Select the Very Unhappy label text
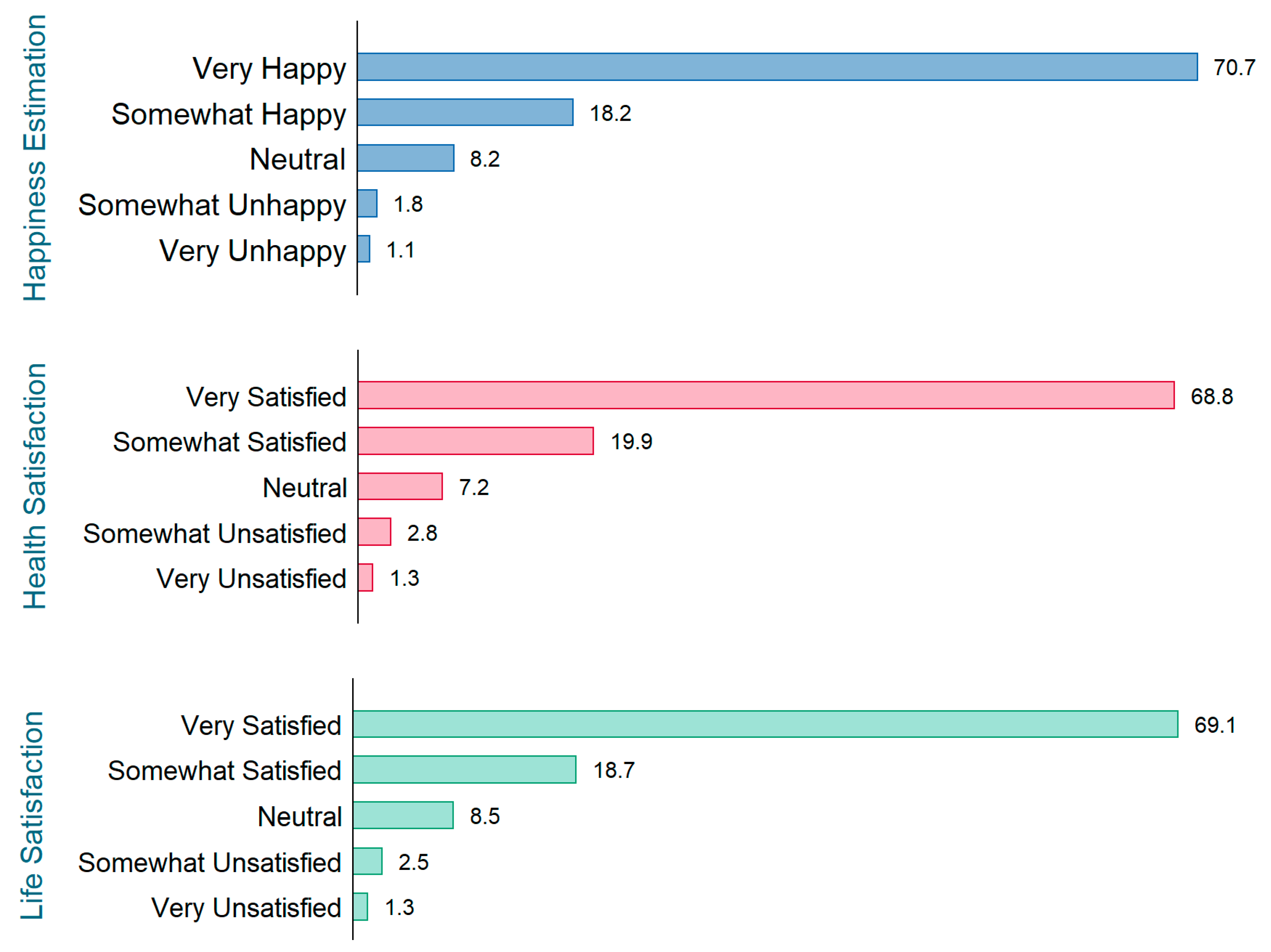The height and width of the screenshot is (952, 1271). pyautogui.click(x=252, y=251)
